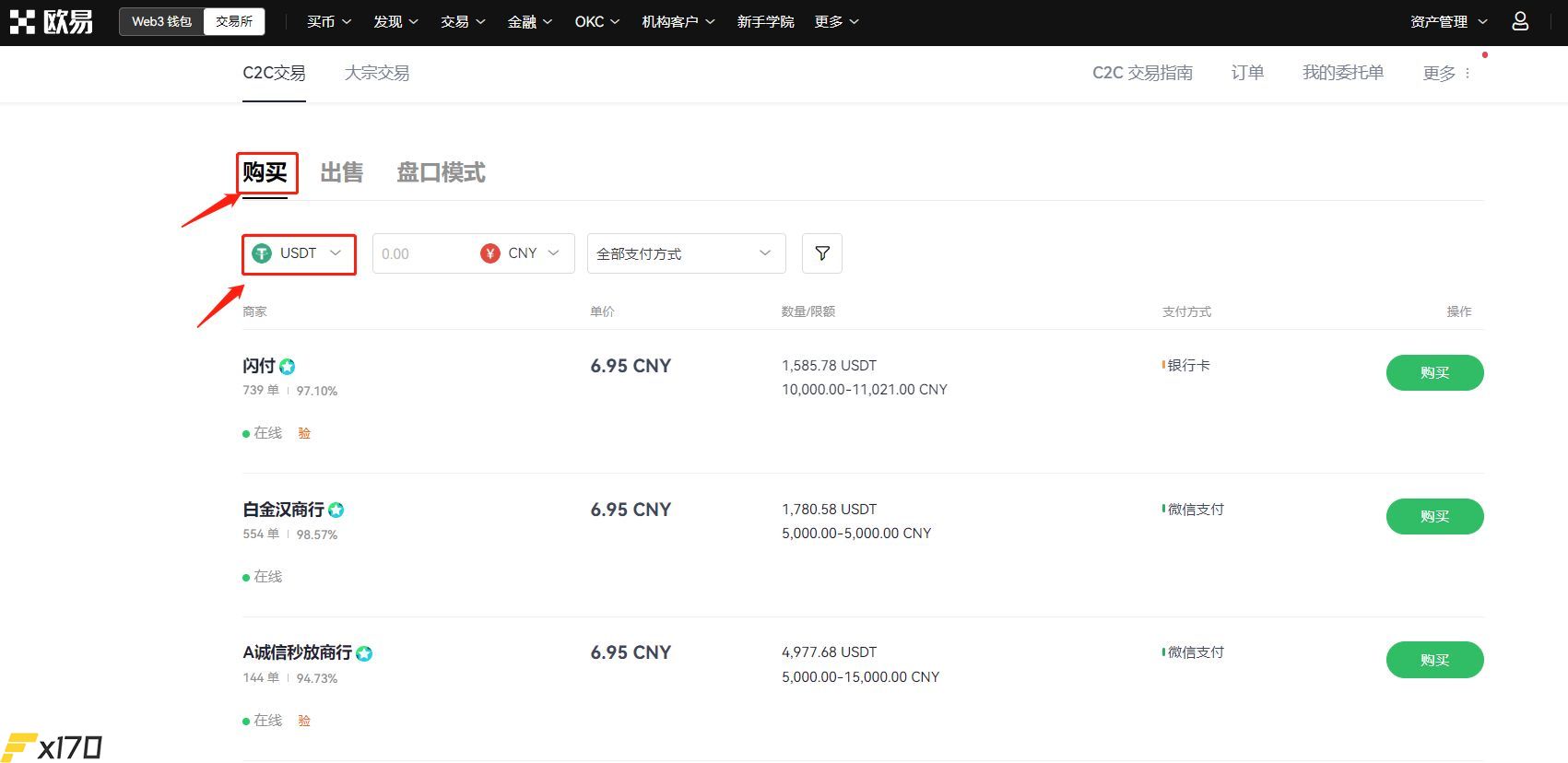Click verified badge next to 白金汉商行
The image size is (1568, 763).
point(336,511)
